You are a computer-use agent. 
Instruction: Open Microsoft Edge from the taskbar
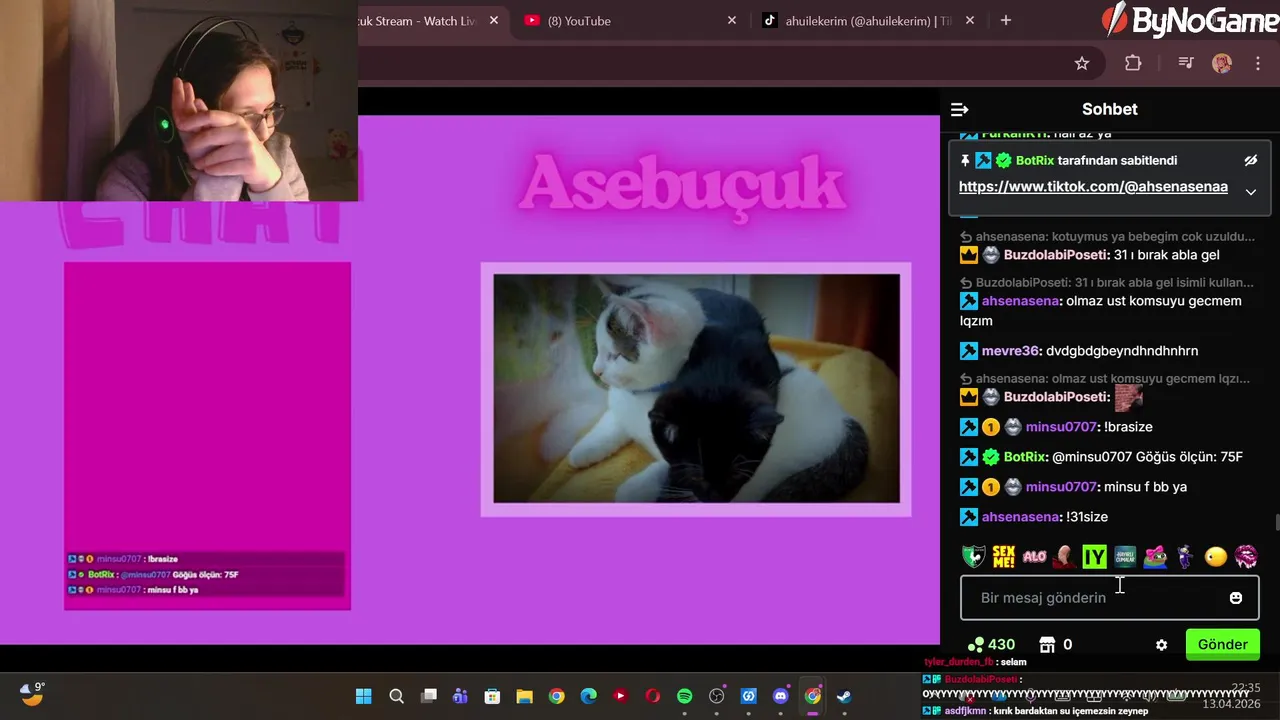click(x=588, y=697)
